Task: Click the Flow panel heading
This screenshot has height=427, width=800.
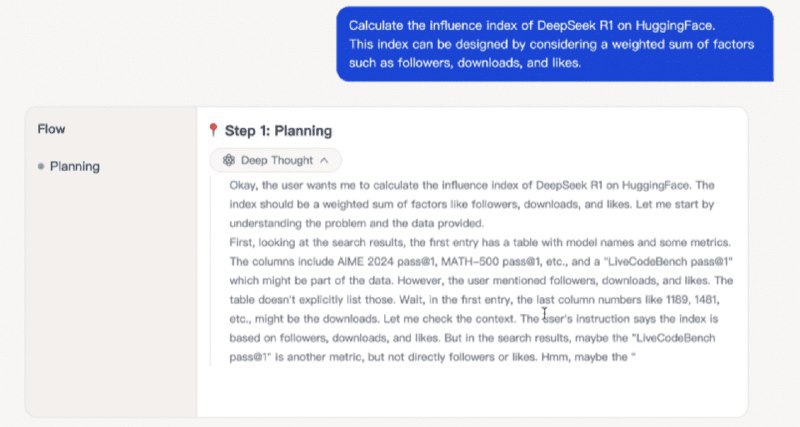Action: tap(51, 129)
